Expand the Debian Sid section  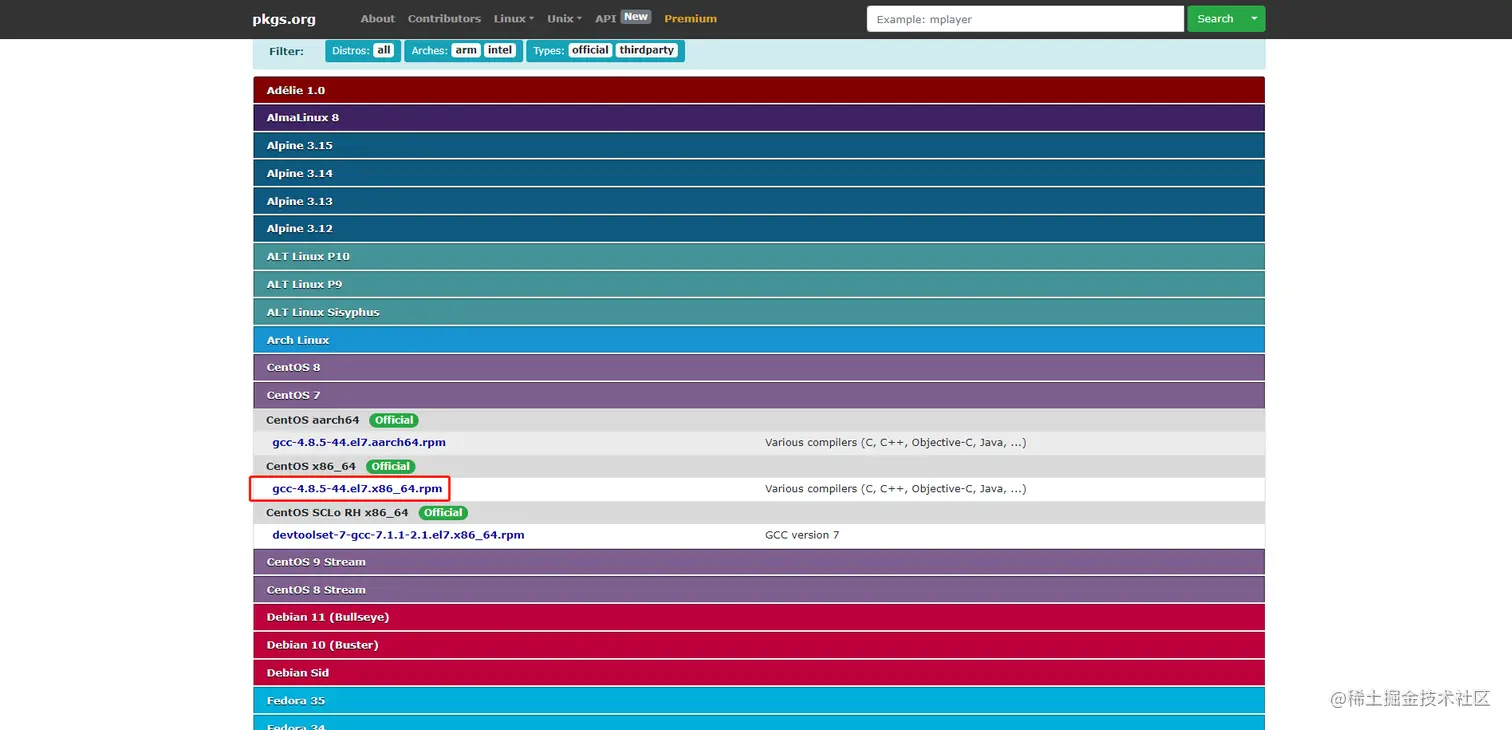click(x=759, y=673)
